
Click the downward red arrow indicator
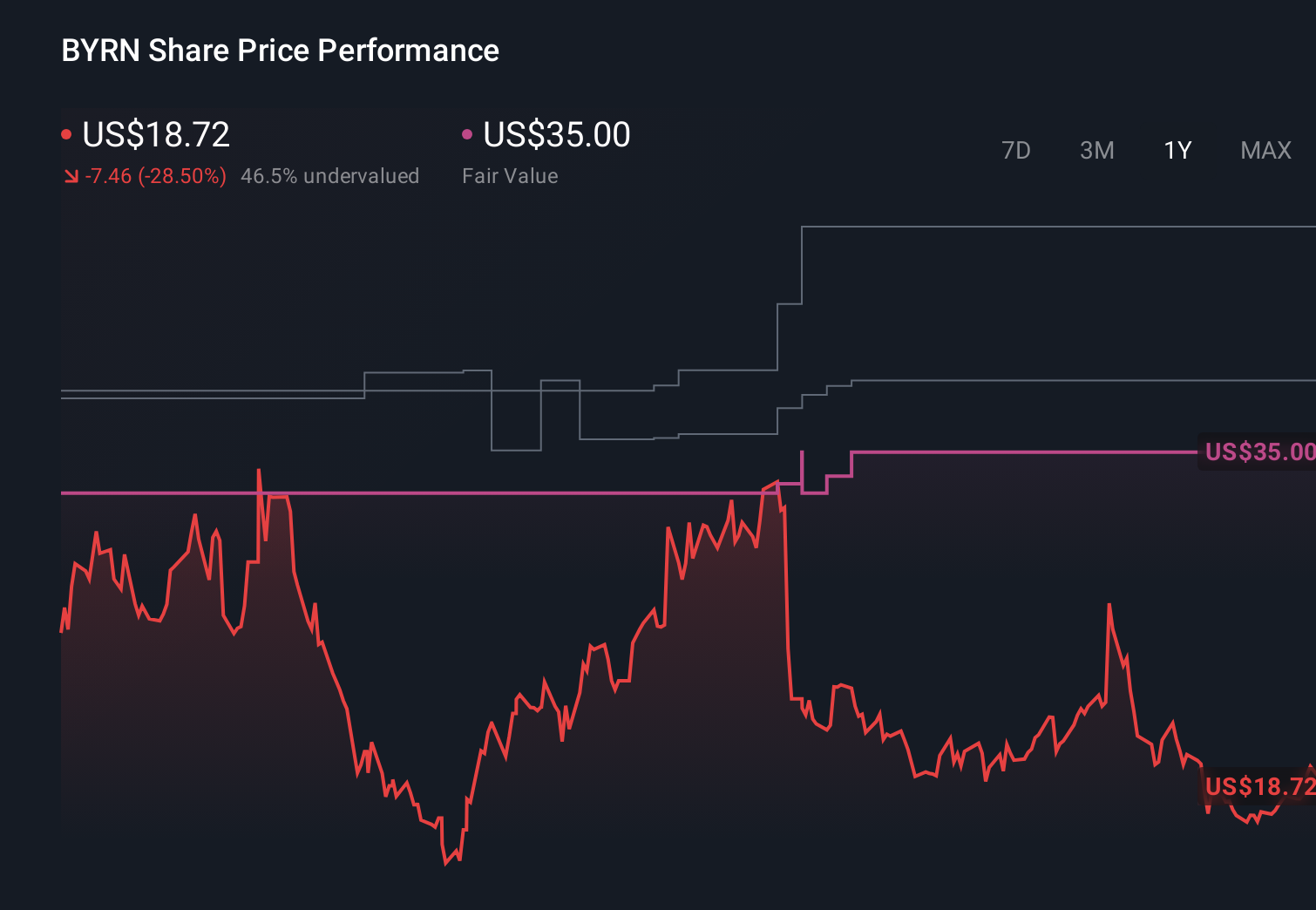pos(71,176)
